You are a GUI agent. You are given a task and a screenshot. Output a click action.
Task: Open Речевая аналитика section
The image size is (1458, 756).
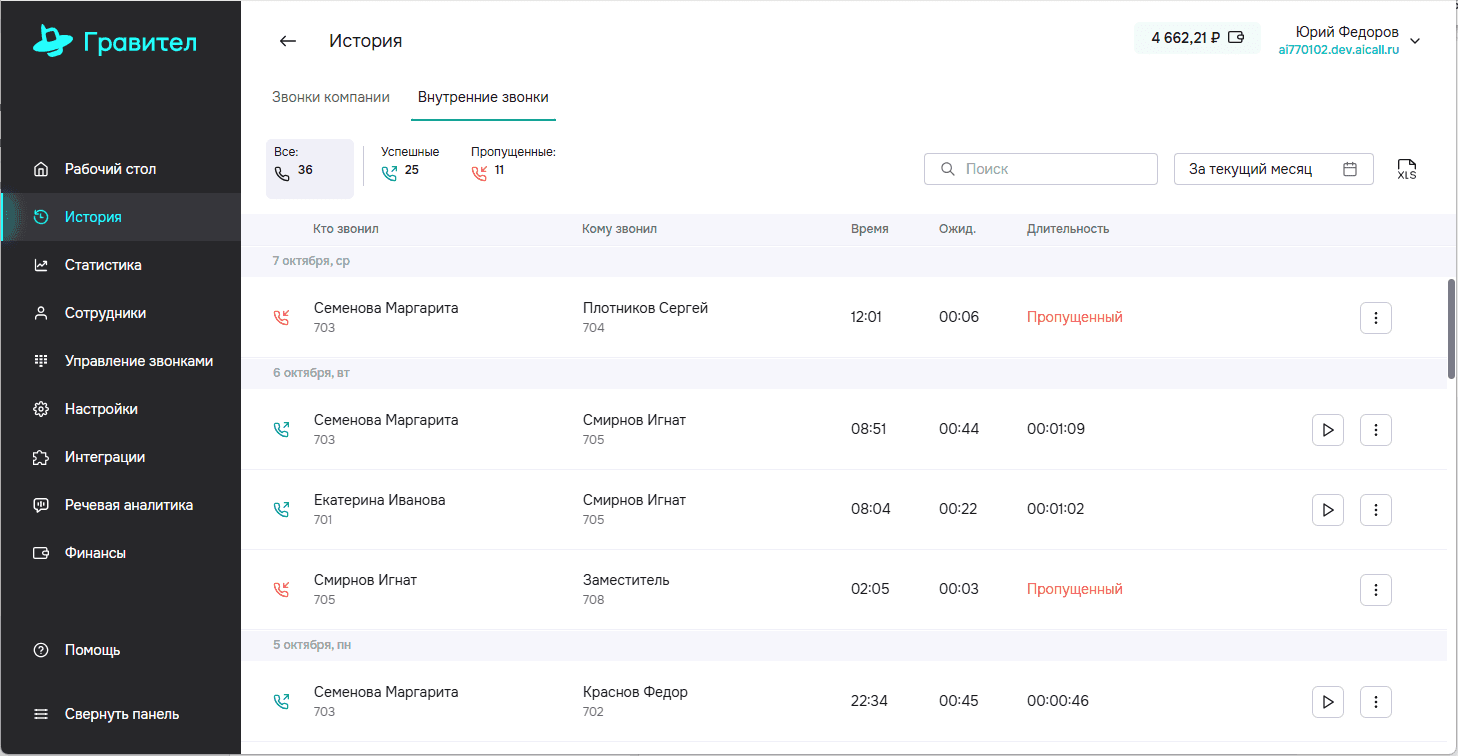pyautogui.click(x=121, y=505)
